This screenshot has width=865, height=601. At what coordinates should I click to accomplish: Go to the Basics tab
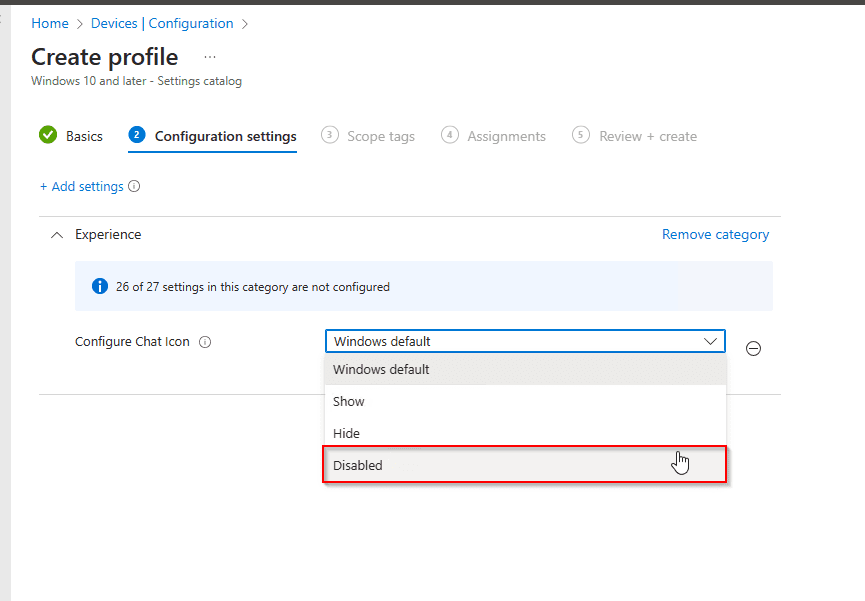click(x=84, y=136)
